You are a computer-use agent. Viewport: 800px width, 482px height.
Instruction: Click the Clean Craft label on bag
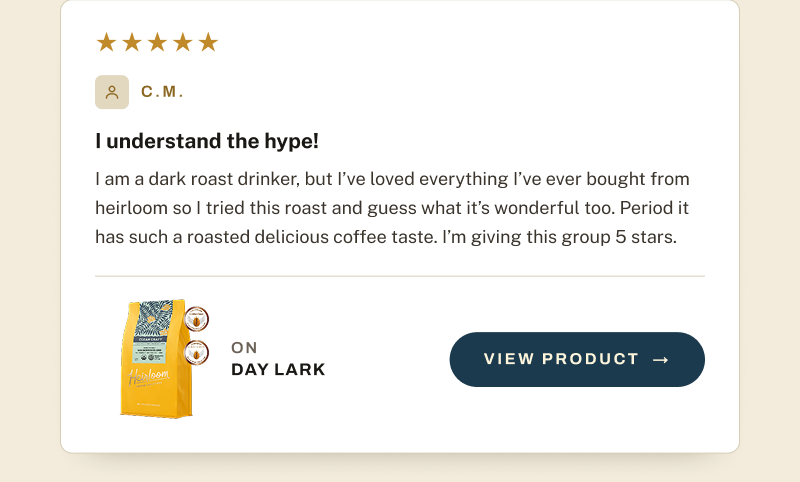(x=150, y=339)
